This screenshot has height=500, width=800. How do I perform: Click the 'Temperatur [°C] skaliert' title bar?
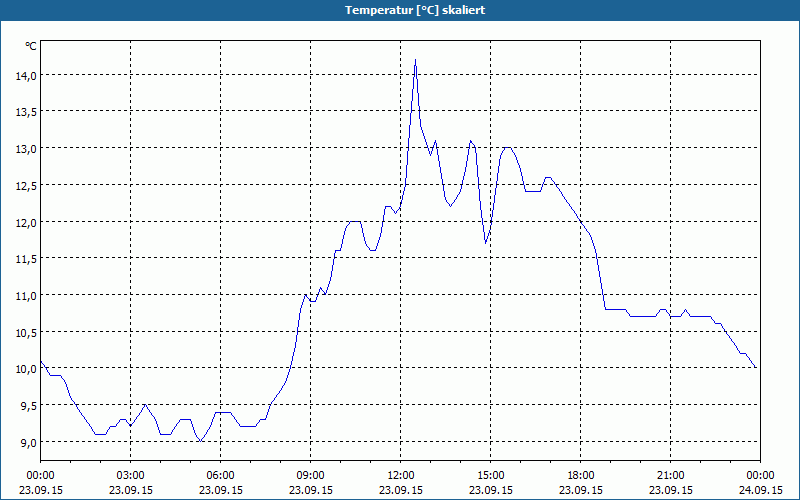(400, 10)
